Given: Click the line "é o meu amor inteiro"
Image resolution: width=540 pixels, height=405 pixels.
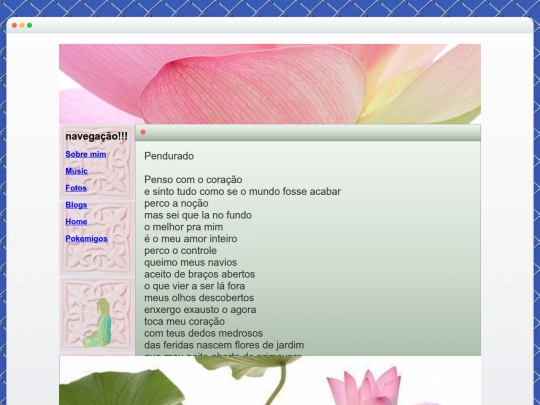Looking at the screenshot, I should tap(191, 239).
